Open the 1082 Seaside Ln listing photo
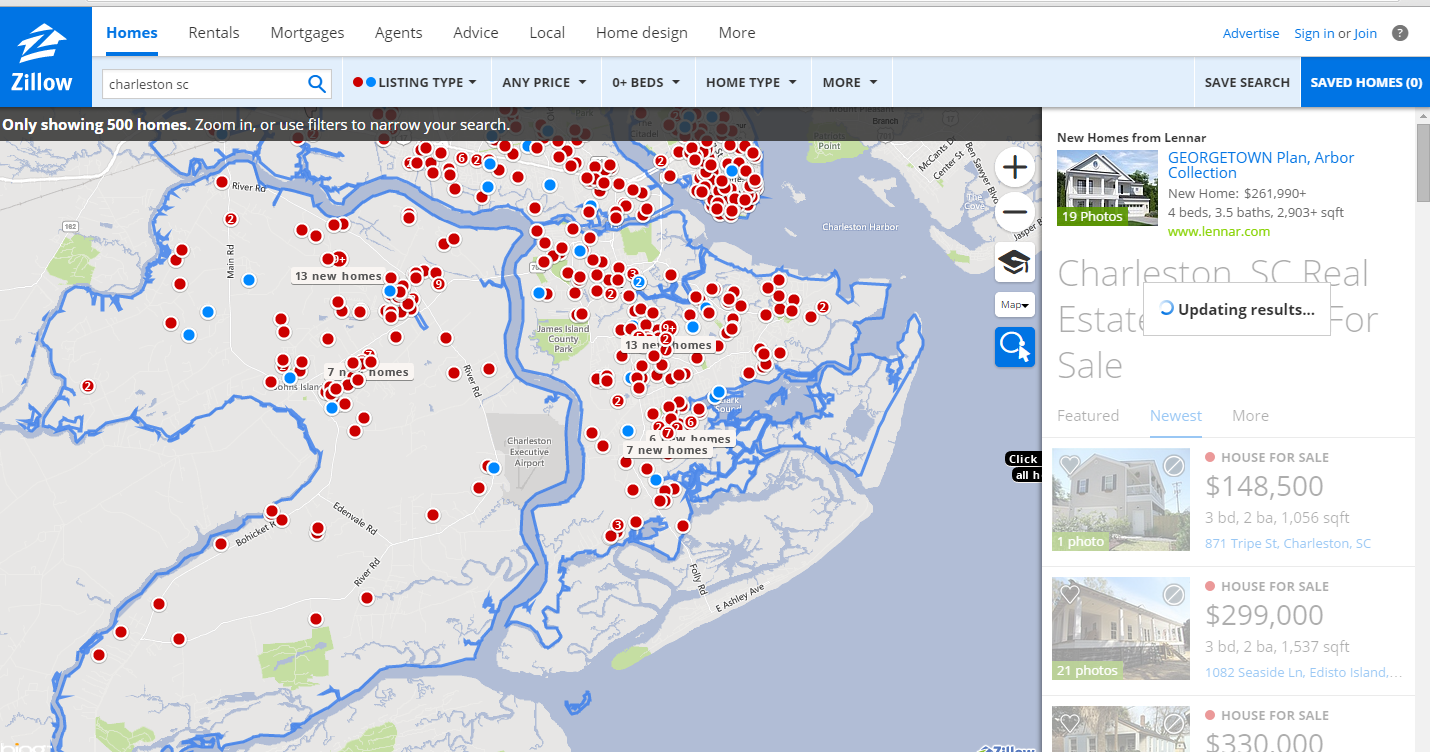 click(x=1121, y=629)
